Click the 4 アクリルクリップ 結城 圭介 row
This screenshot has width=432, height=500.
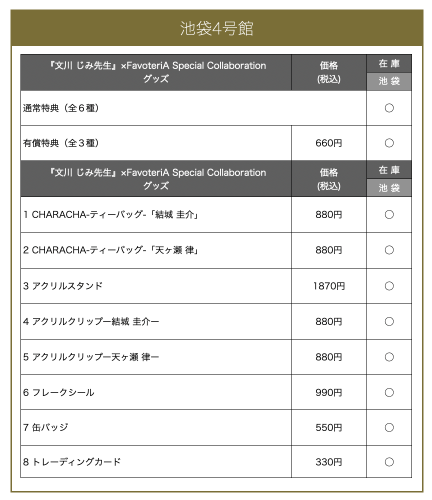pos(216,321)
